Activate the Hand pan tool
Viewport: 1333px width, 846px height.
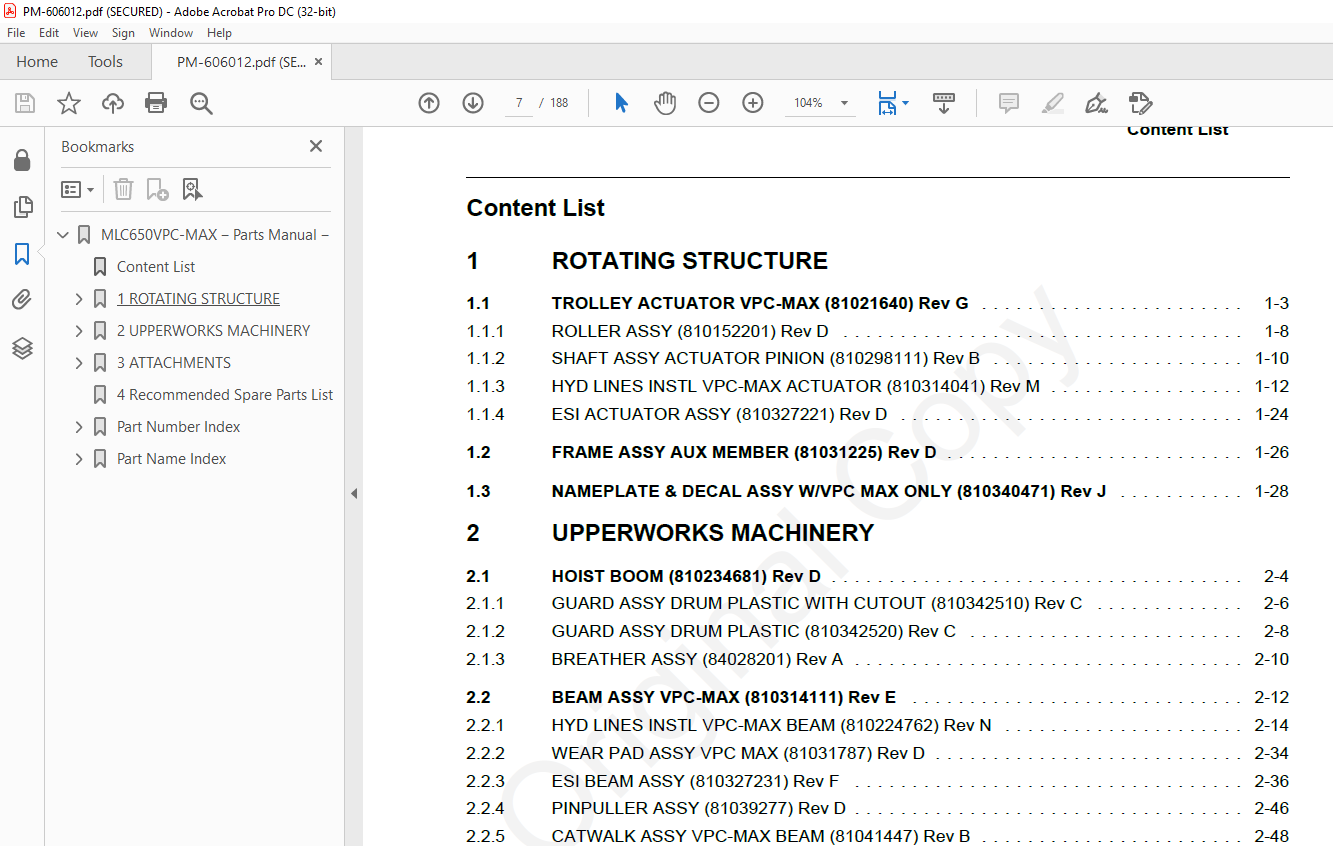click(x=665, y=103)
